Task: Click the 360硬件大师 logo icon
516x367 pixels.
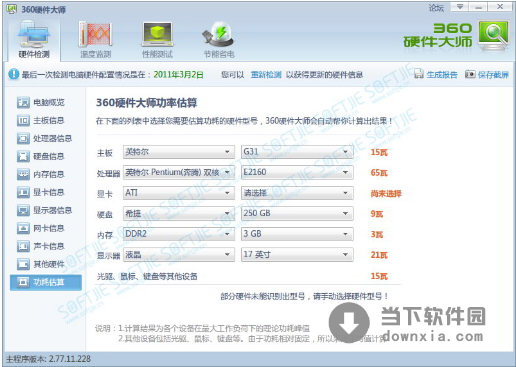Action: click(494, 35)
